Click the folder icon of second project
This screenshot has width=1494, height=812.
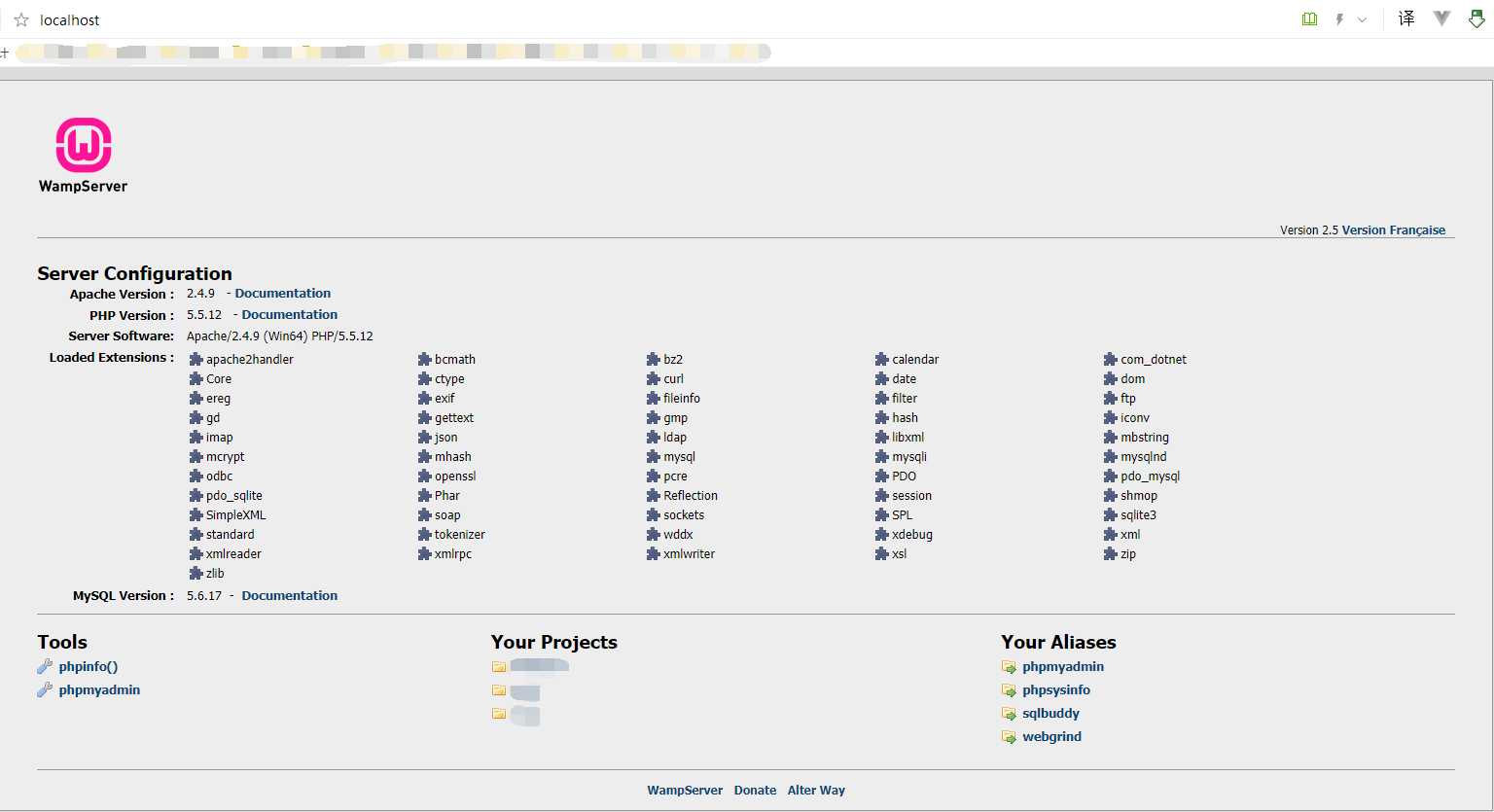click(x=499, y=690)
